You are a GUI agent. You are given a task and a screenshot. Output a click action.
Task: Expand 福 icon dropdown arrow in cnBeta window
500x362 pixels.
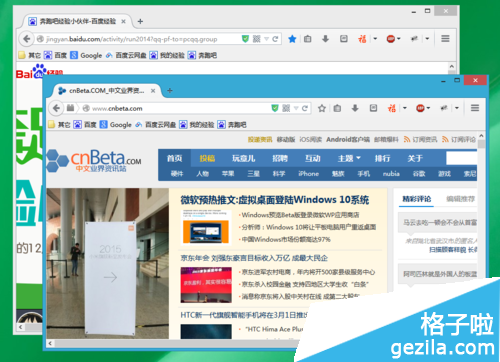click(405, 108)
